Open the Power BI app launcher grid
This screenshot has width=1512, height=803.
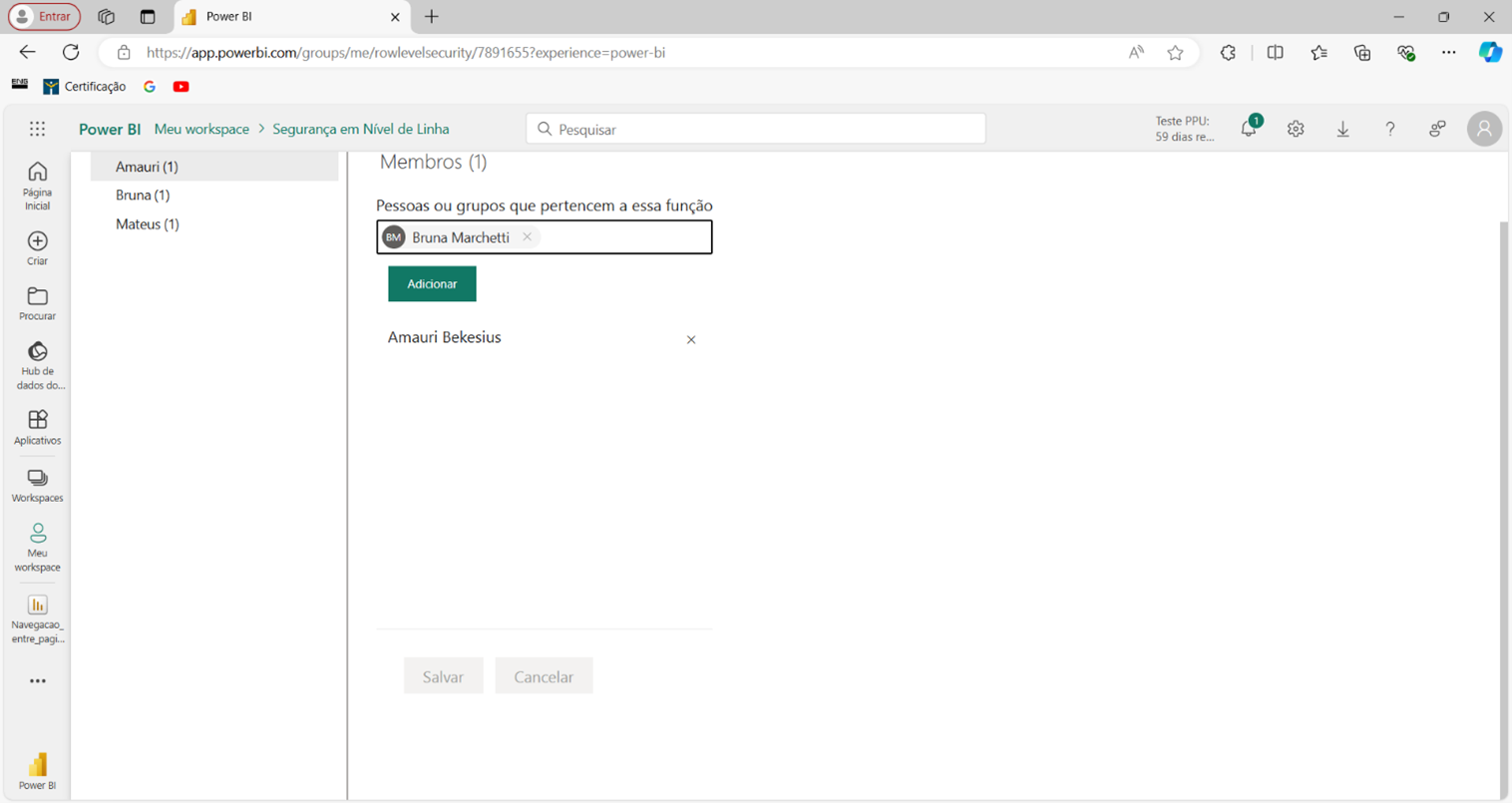37,129
